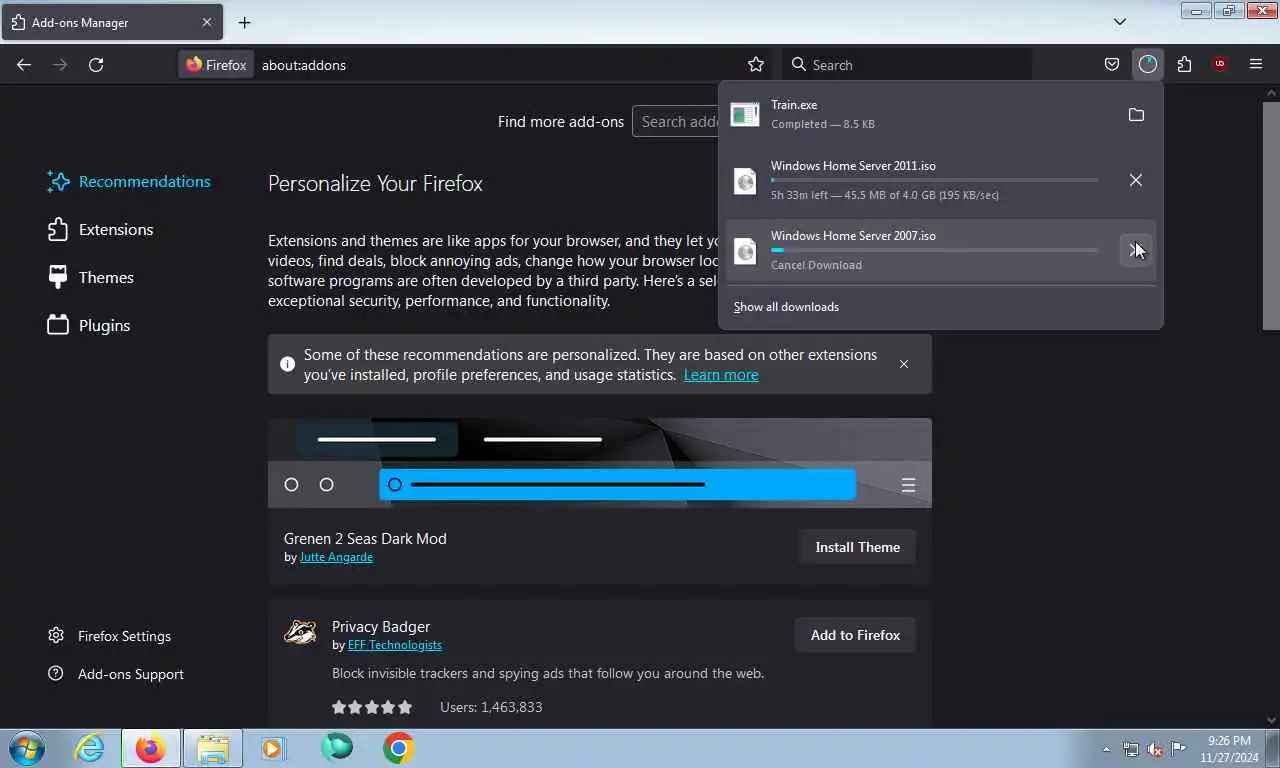
Task: Click the Windows Home Server 2011 progress bar
Action: pyautogui.click(x=934, y=180)
